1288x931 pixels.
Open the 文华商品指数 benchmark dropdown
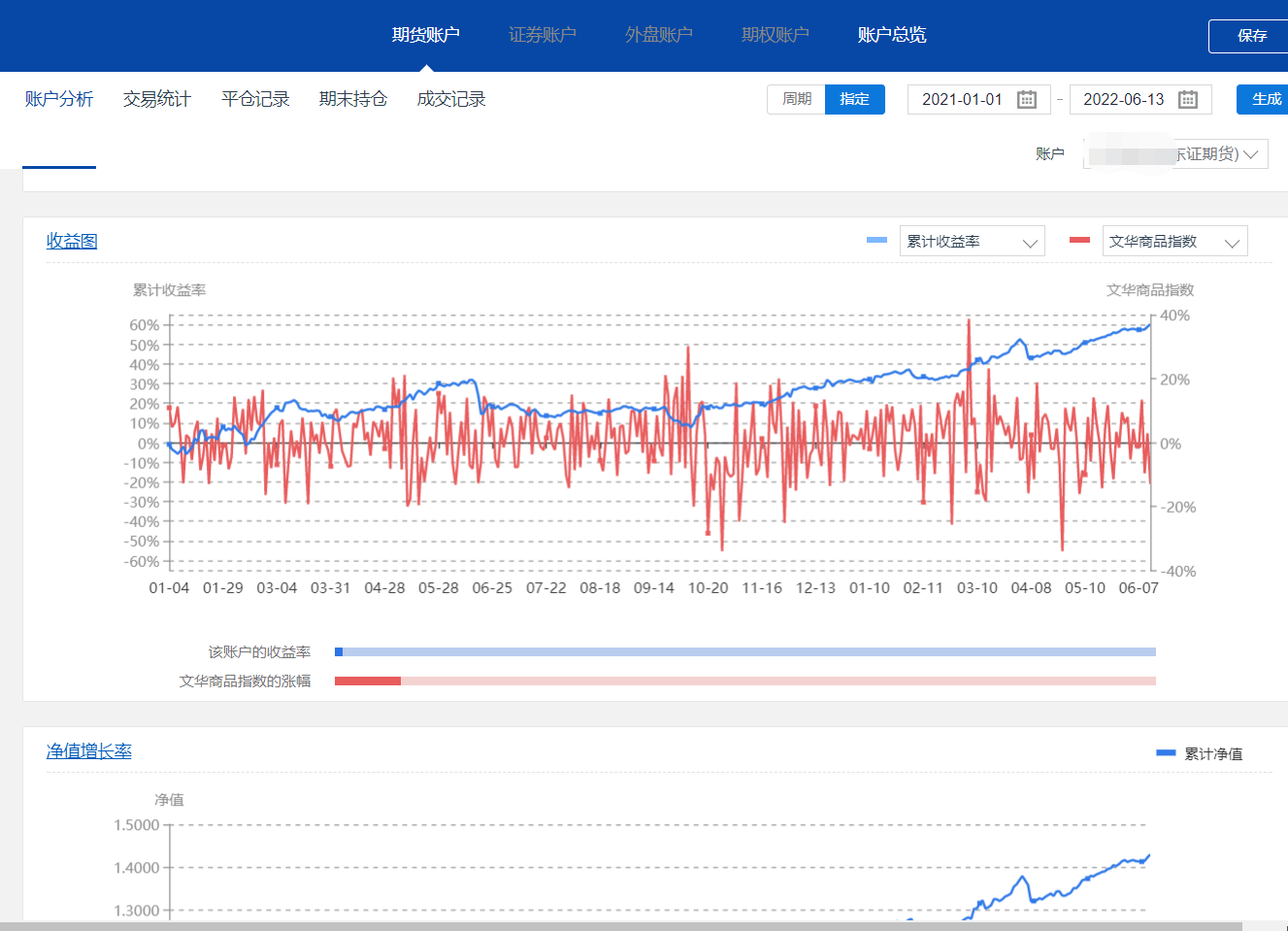[1175, 242]
